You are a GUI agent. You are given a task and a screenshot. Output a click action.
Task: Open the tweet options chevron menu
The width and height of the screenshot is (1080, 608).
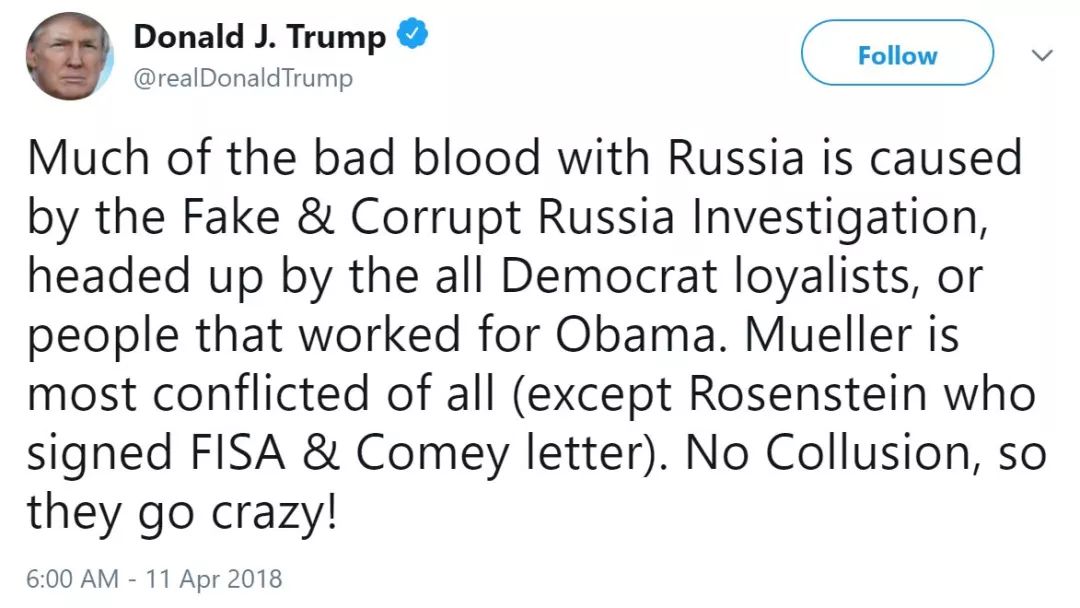tap(1042, 54)
